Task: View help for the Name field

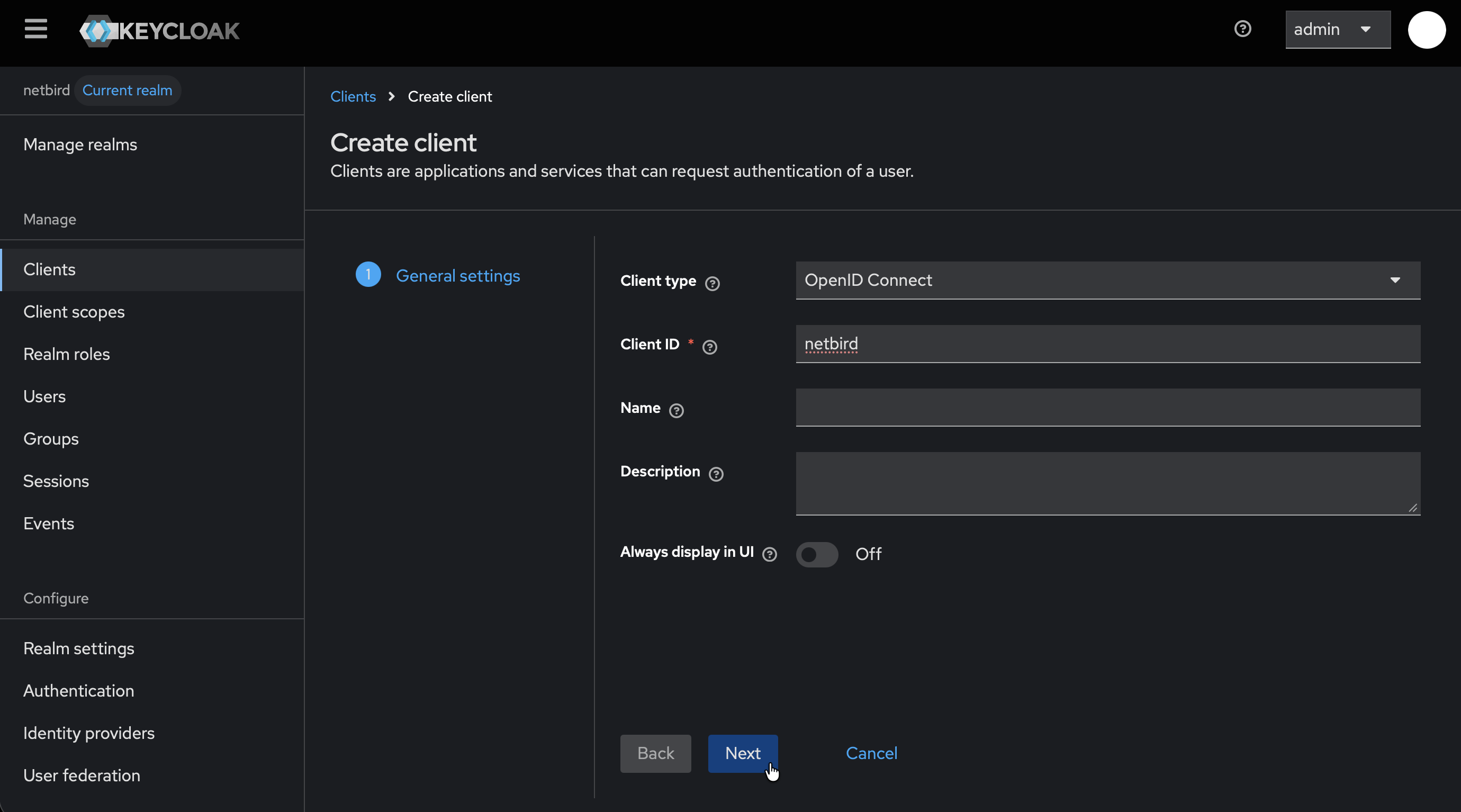Action: pos(676,411)
